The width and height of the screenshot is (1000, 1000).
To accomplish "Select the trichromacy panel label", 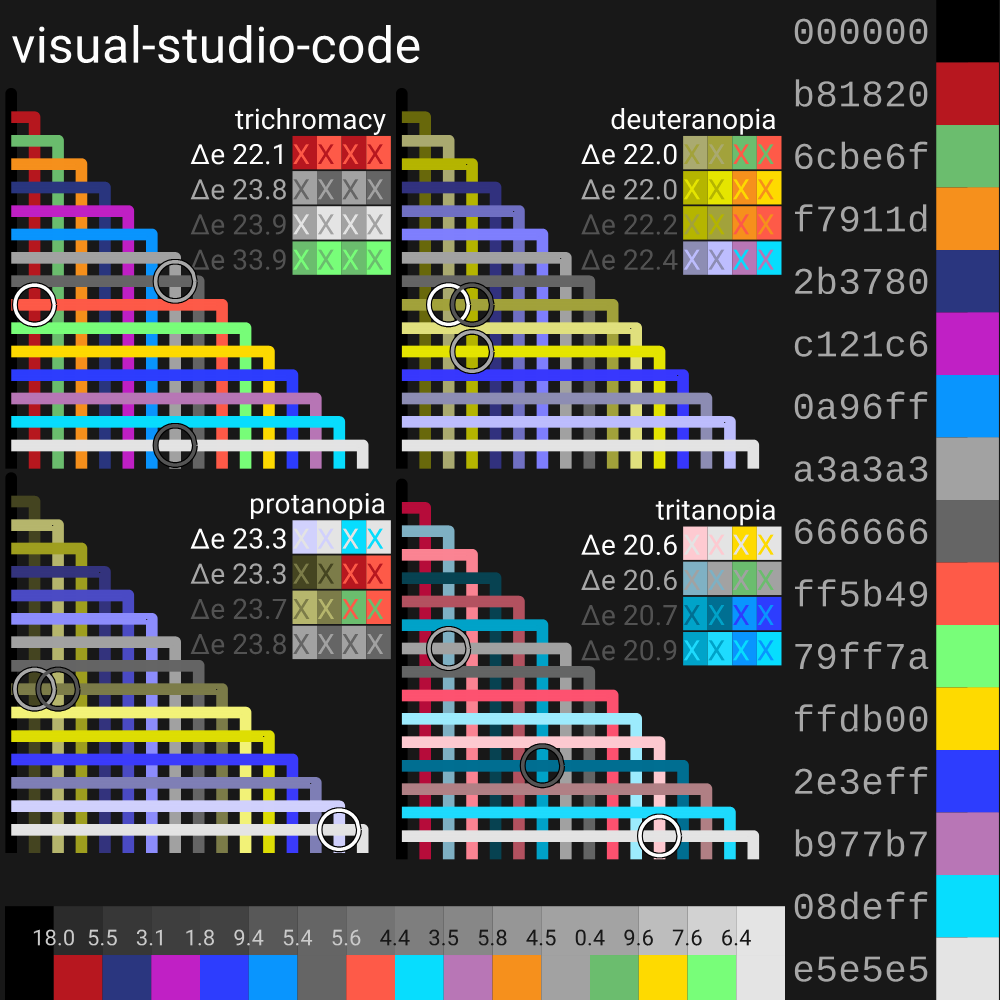I will [310, 120].
